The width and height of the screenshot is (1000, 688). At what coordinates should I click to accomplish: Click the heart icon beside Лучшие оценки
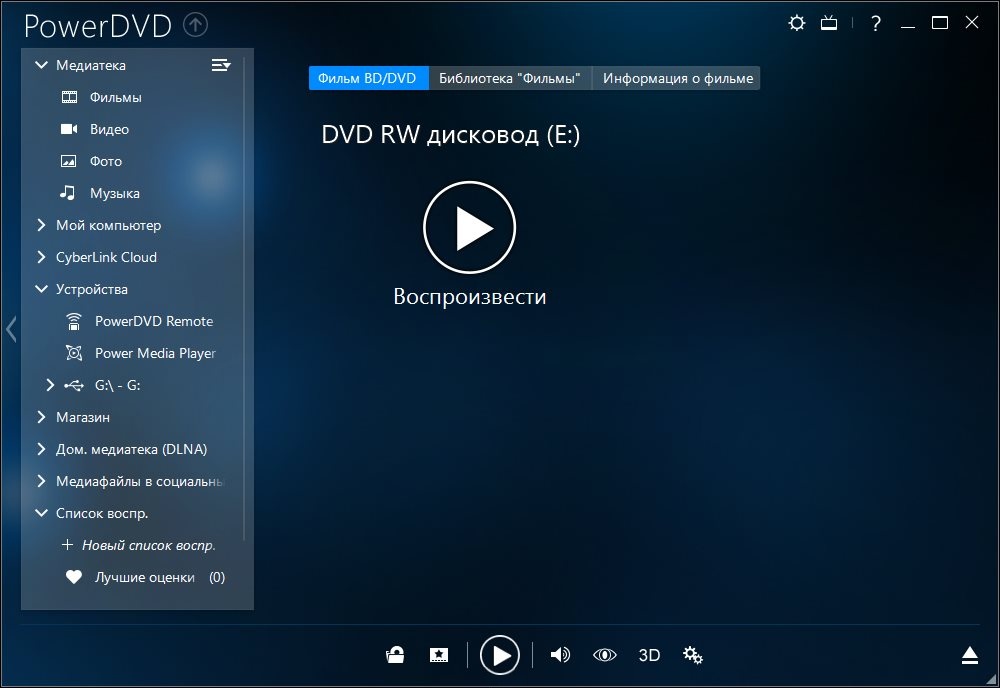(74, 577)
